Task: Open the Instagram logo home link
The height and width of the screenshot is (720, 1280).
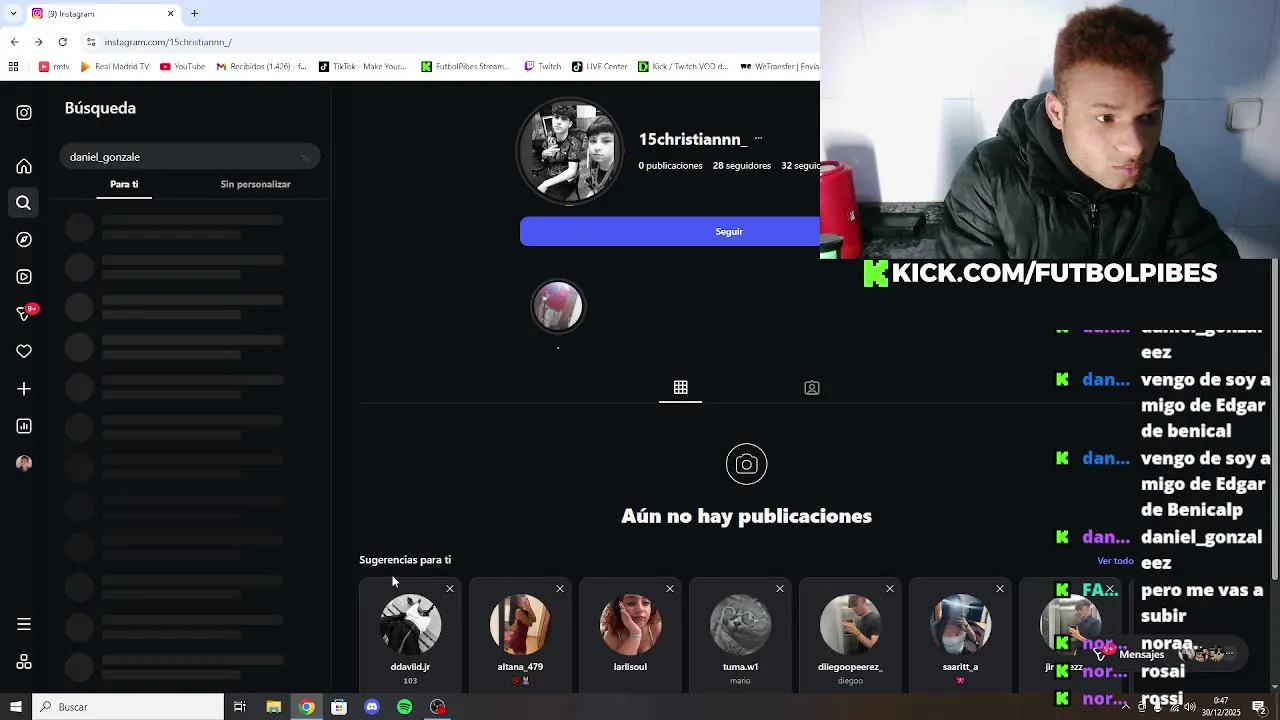Action: (x=24, y=113)
